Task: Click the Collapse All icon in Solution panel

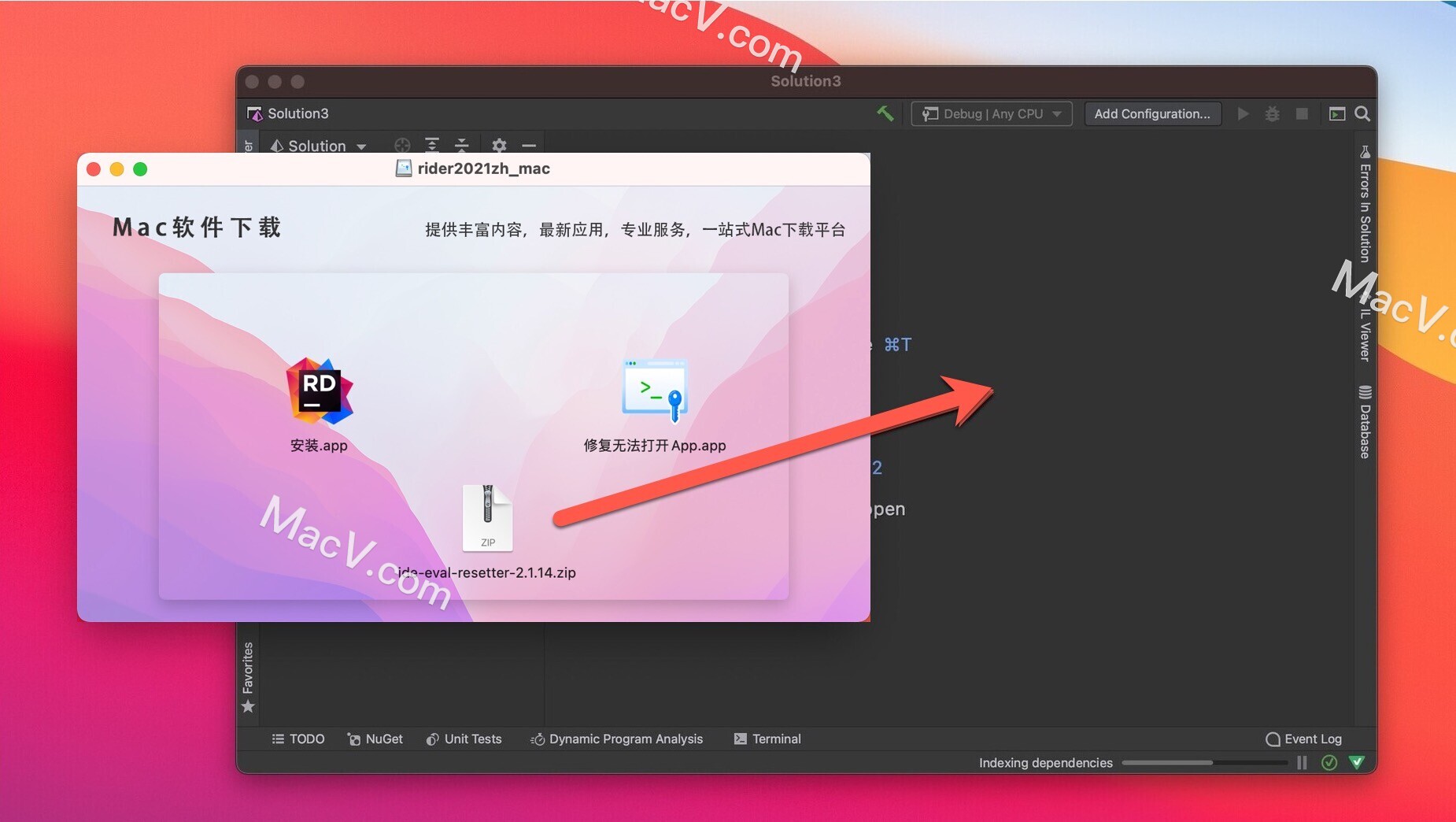Action: pos(462,145)
